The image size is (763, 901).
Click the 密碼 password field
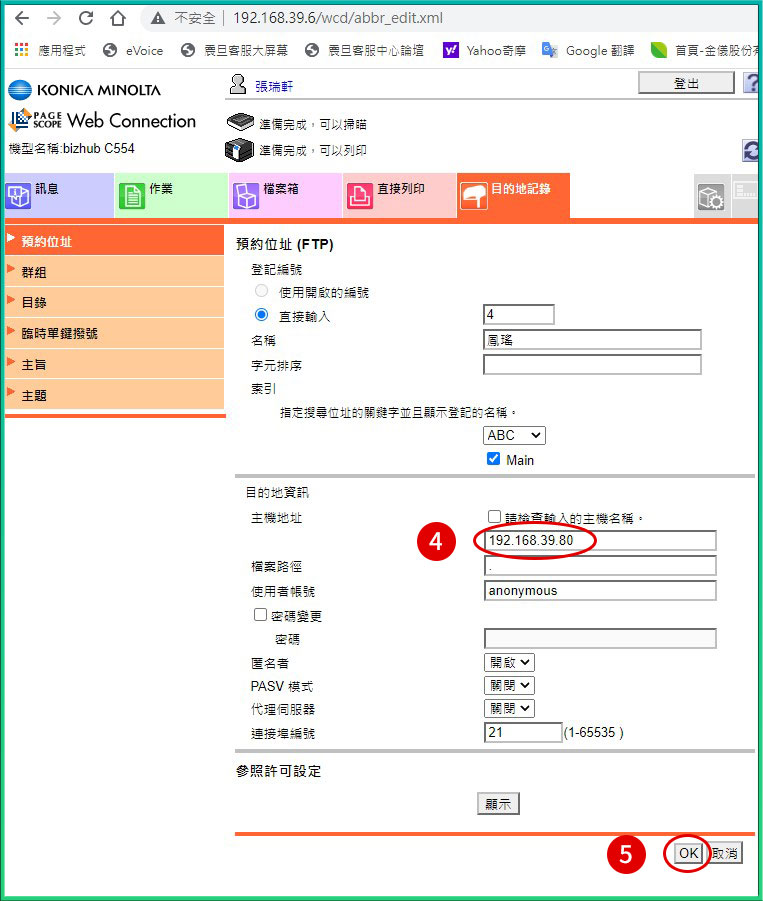coord(600,638)
